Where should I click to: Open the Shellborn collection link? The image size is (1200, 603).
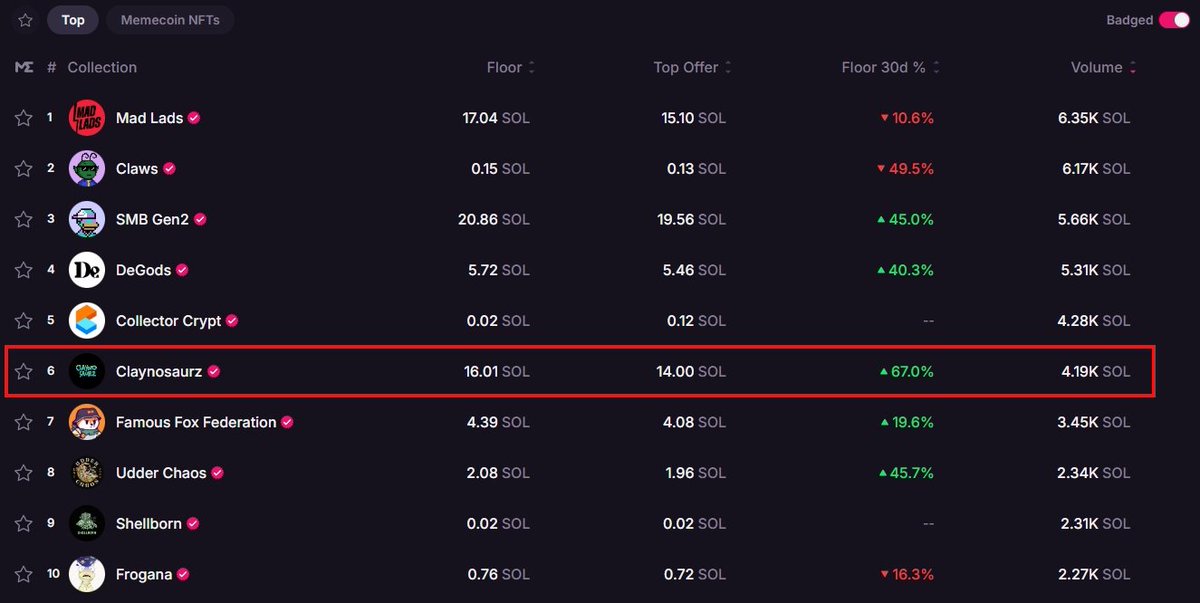tap(149, 523)
